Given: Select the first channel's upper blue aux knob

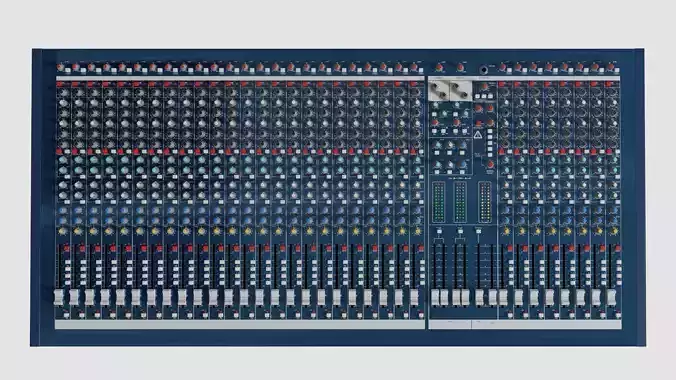Looking at the screenshot, I should 63,211.
